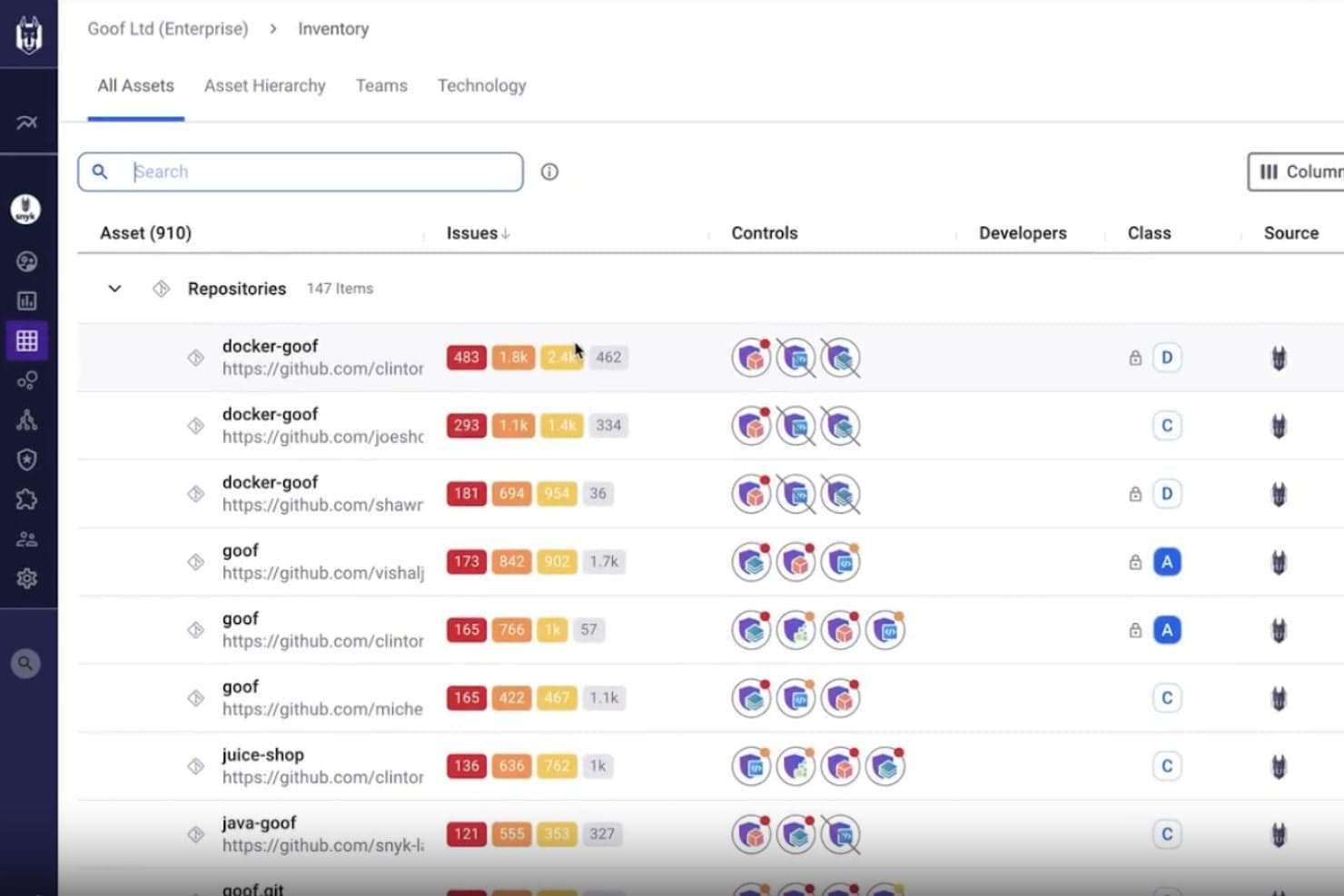The image size is (1344, 896).
Task: Click the shield star icon in the sidebar
Action: (x=27, y=459)
